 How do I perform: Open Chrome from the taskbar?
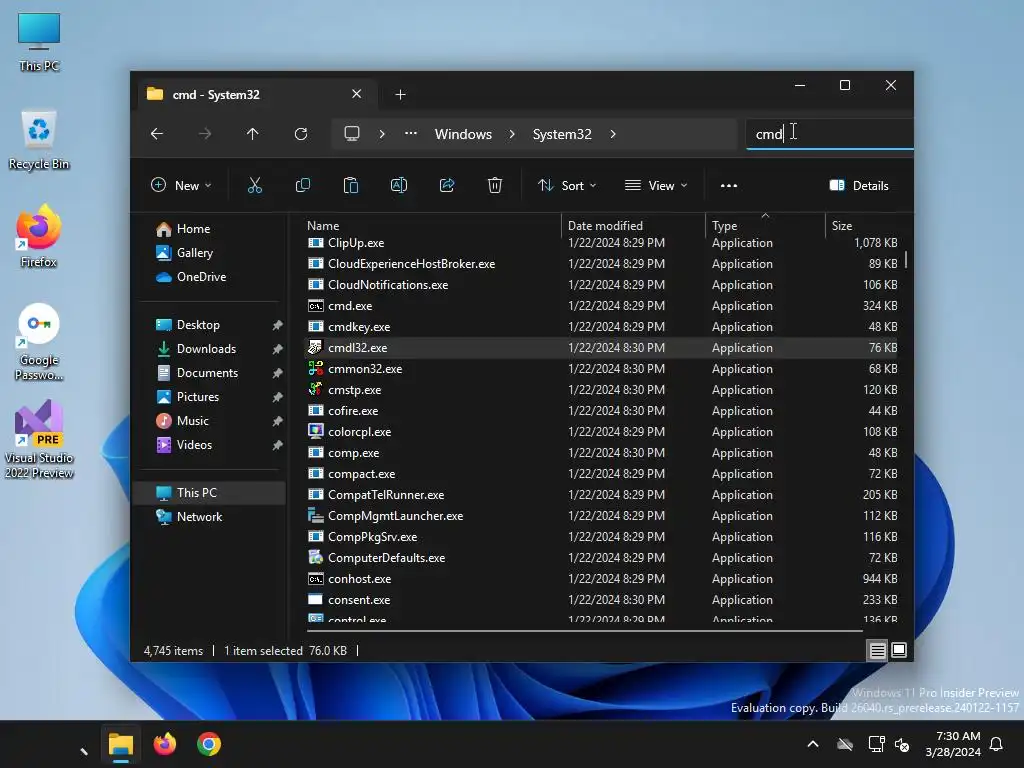[x=209, y=744]
